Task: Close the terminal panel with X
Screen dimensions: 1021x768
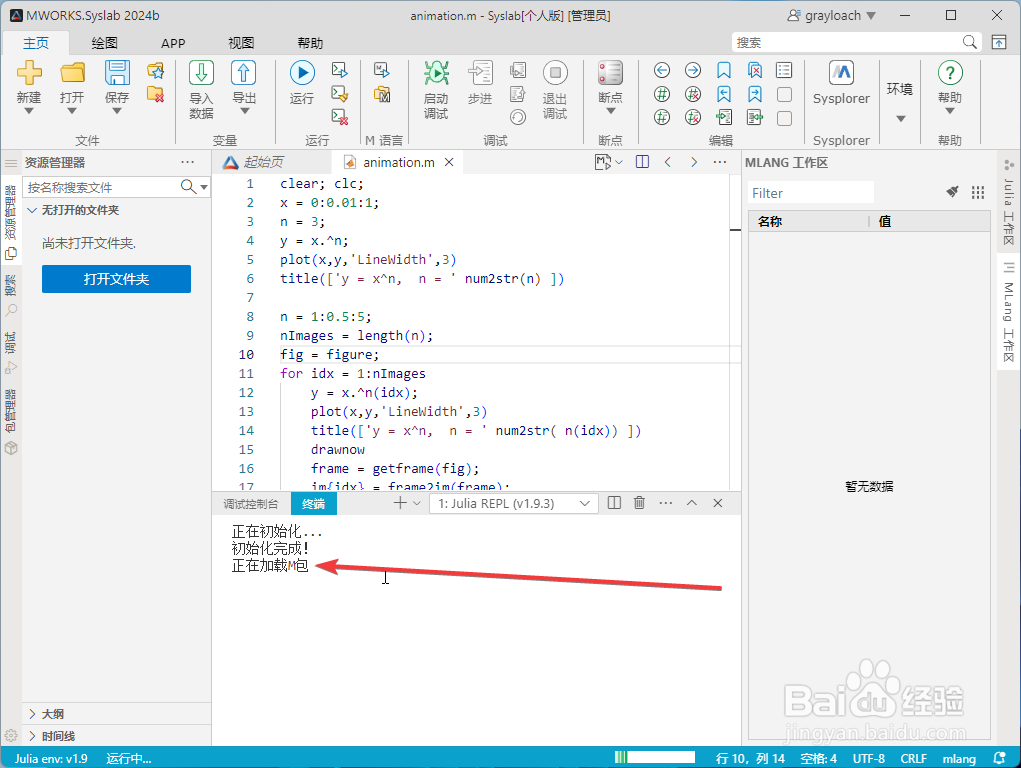Action: tap(718, 503)
